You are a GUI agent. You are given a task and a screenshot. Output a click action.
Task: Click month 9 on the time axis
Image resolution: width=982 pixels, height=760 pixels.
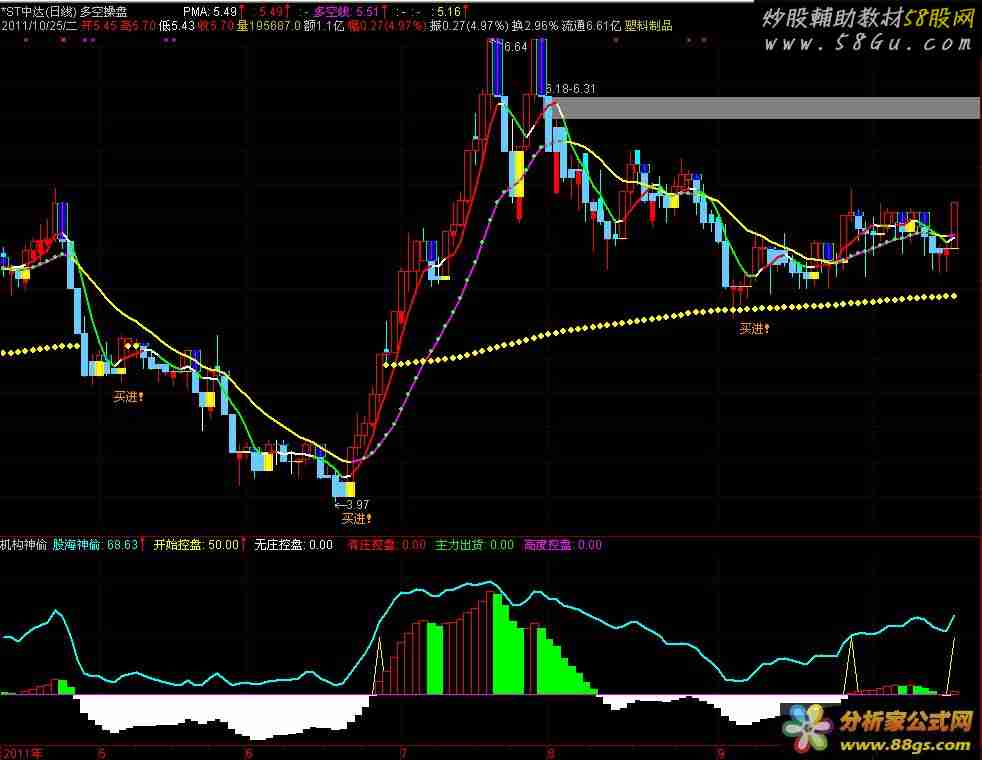(721, 752)
